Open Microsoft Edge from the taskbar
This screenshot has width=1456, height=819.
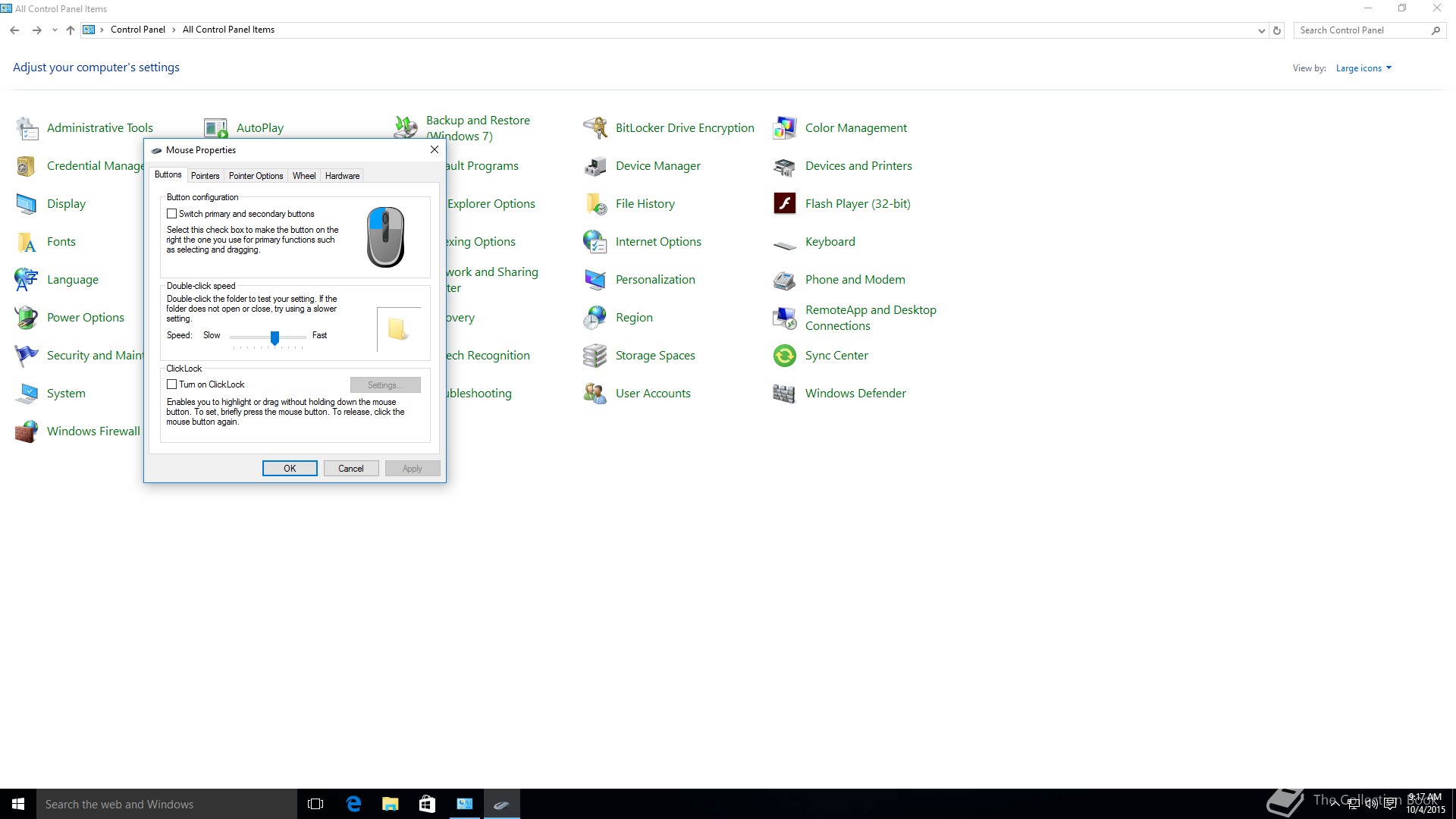pos(353,804)
